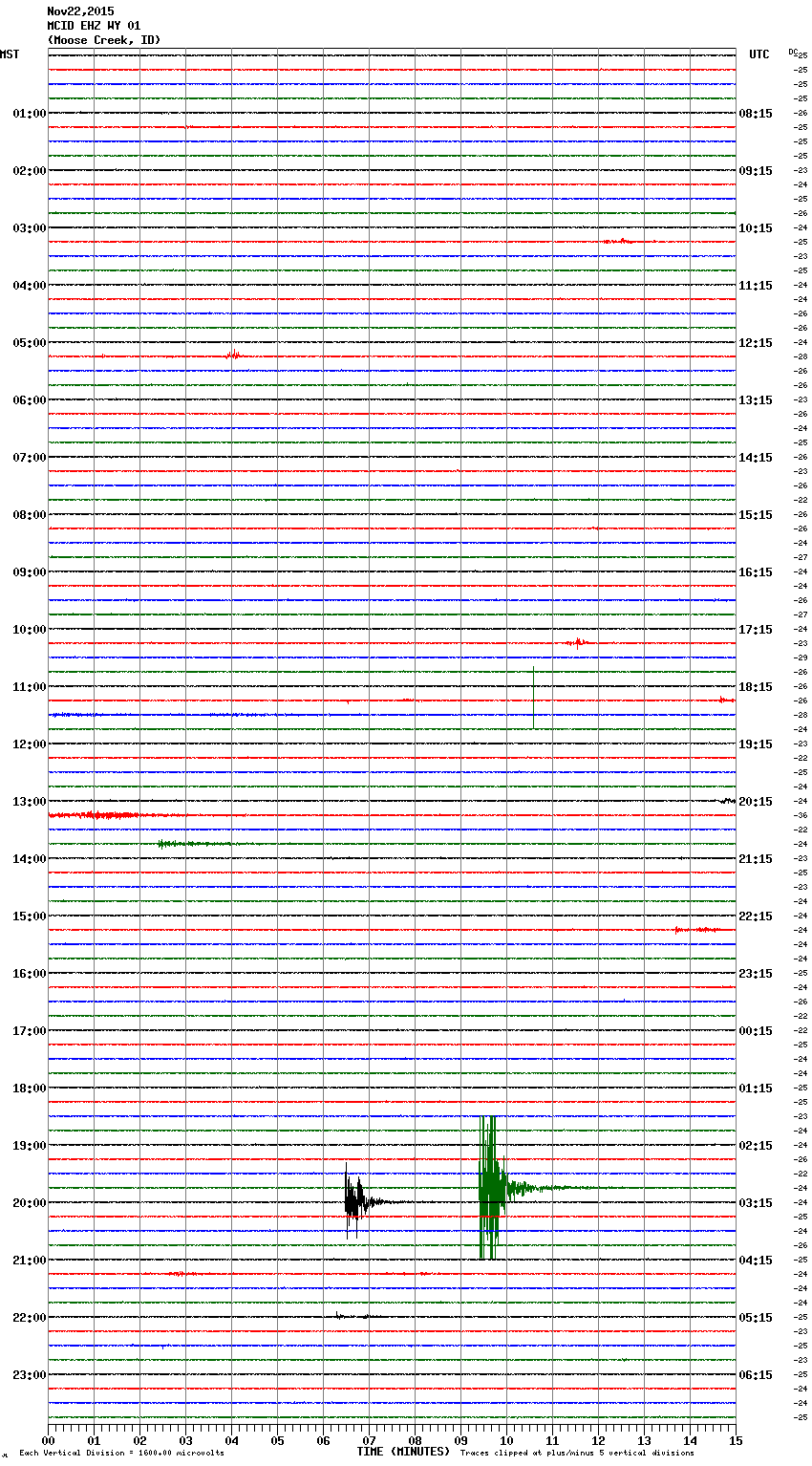Click the MST timezone header

click(10, 54)
